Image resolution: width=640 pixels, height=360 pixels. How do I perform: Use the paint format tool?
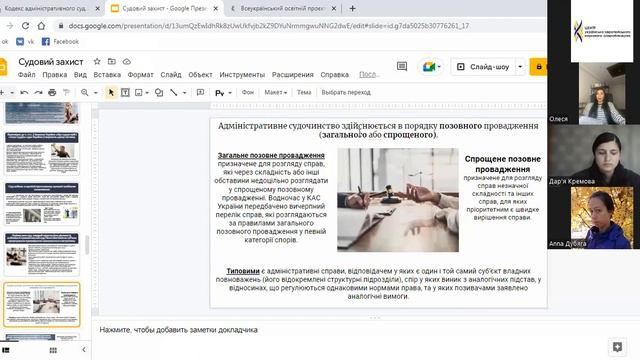pyautogui.click(x=66, y=93)
